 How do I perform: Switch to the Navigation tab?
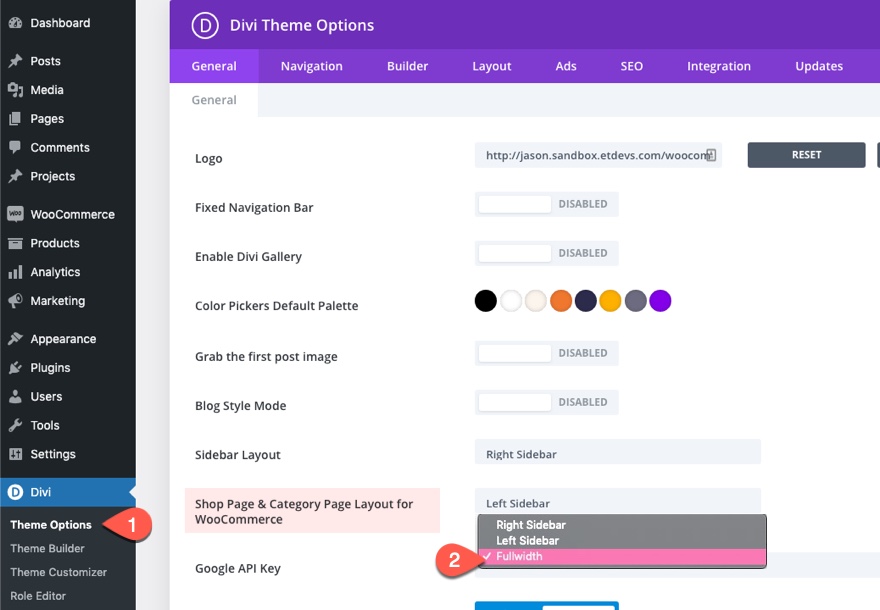[311, 66]
